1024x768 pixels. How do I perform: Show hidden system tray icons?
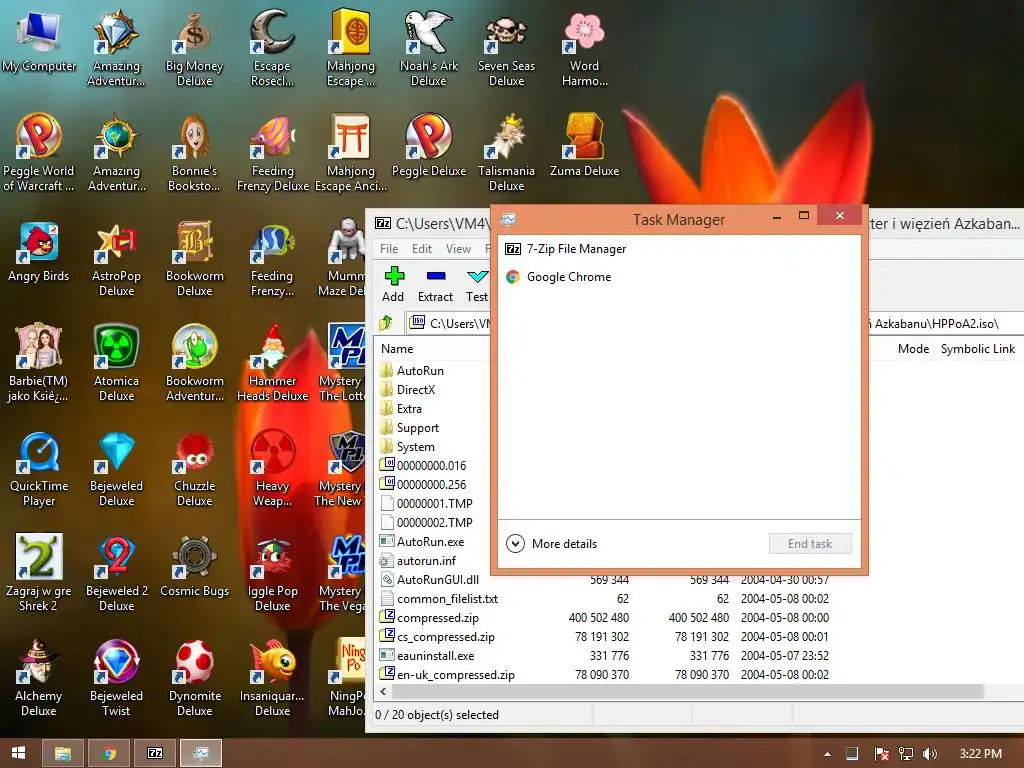coord(827,754)
